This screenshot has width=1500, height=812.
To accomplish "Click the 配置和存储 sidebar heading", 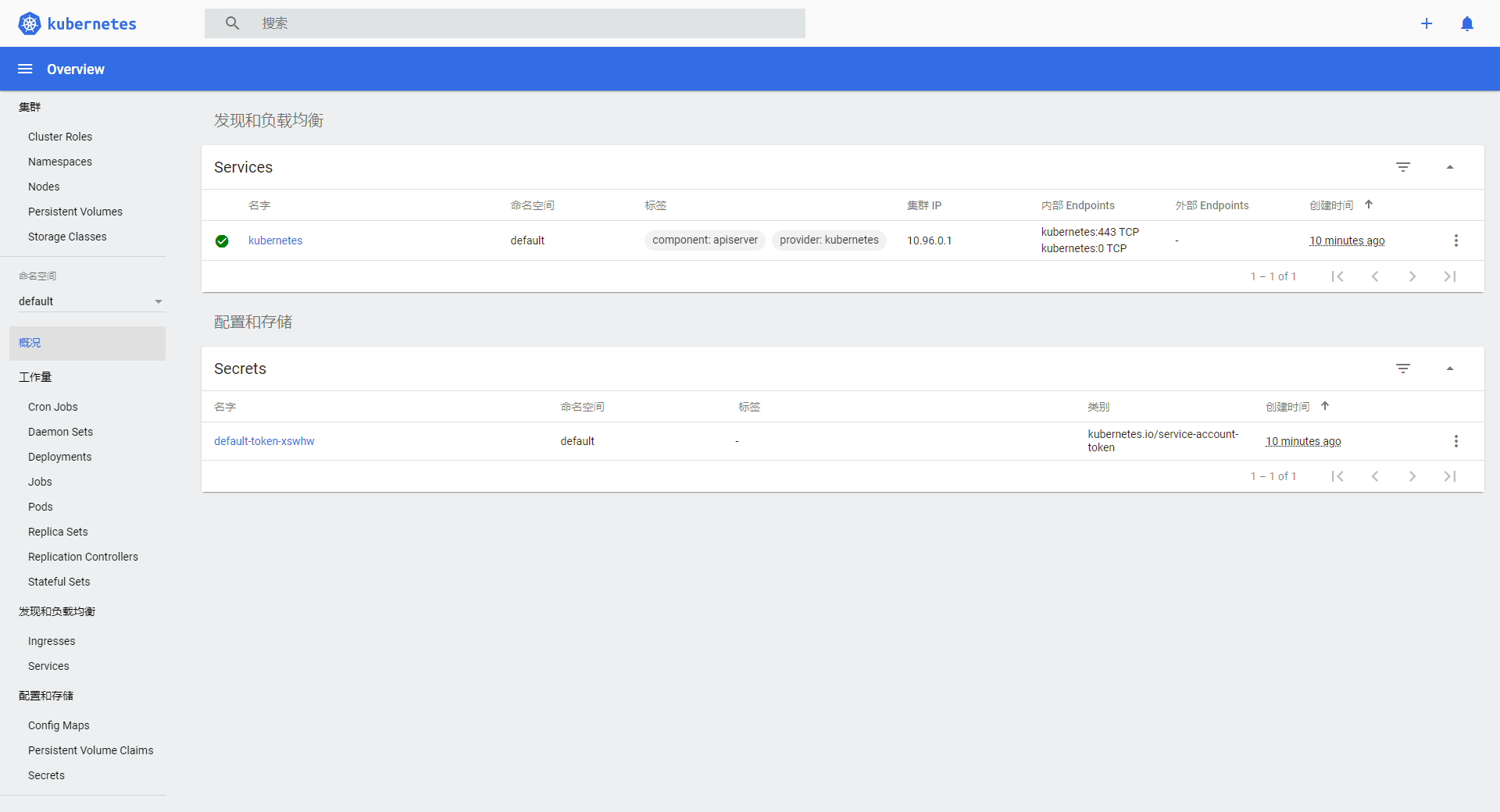I will coord(46,696).
